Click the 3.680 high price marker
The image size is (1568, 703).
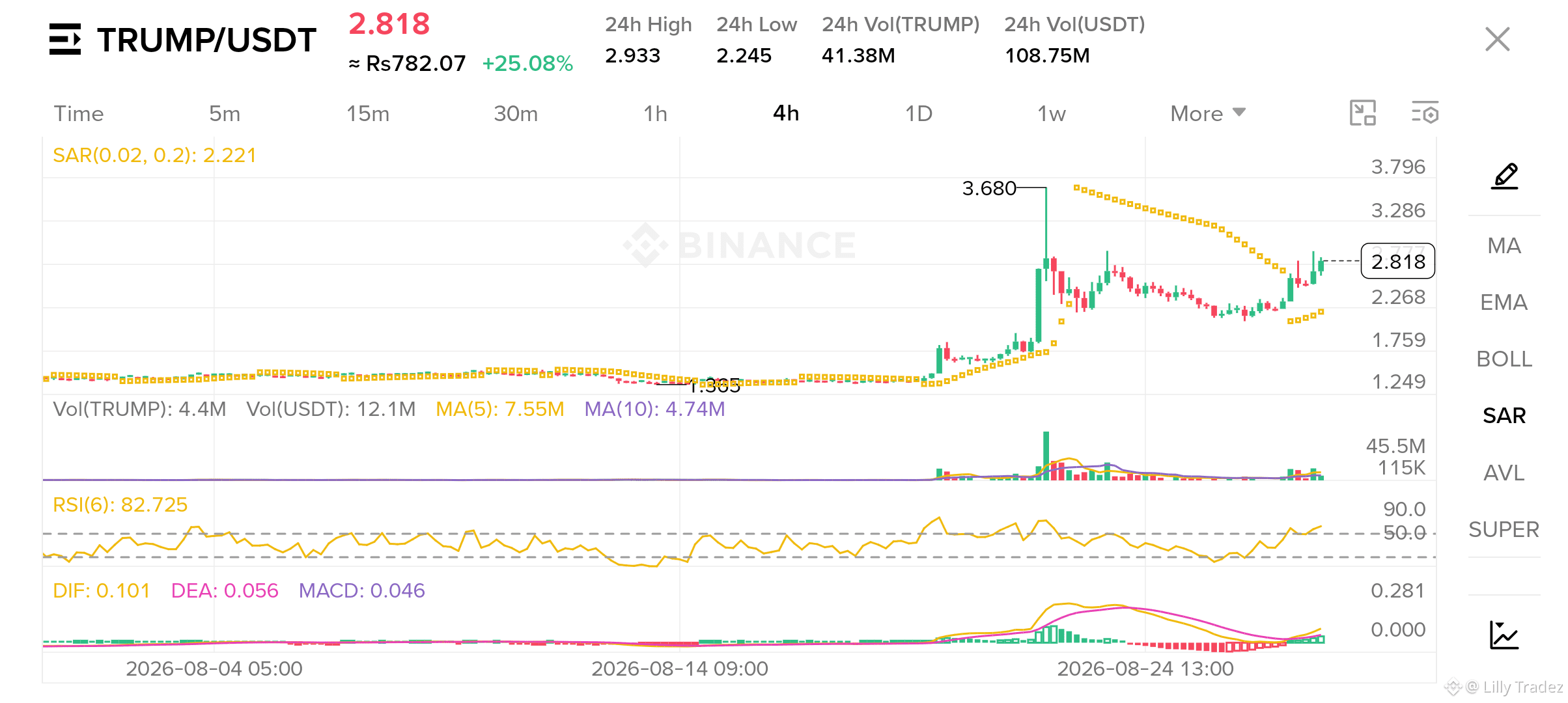(989, 188)
